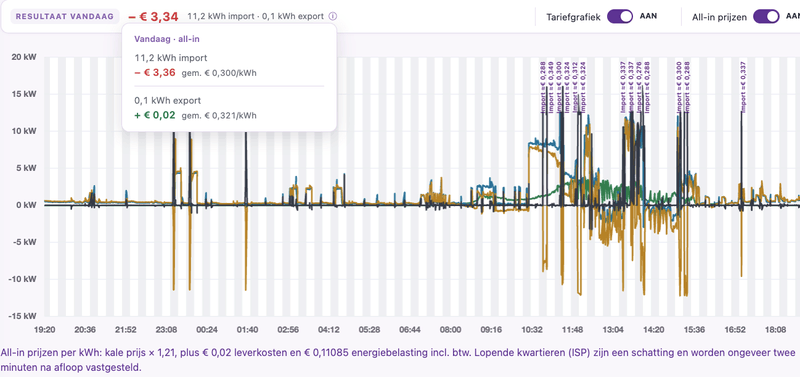Turn off the Tariefgrafiek switch

coord(620,16)
